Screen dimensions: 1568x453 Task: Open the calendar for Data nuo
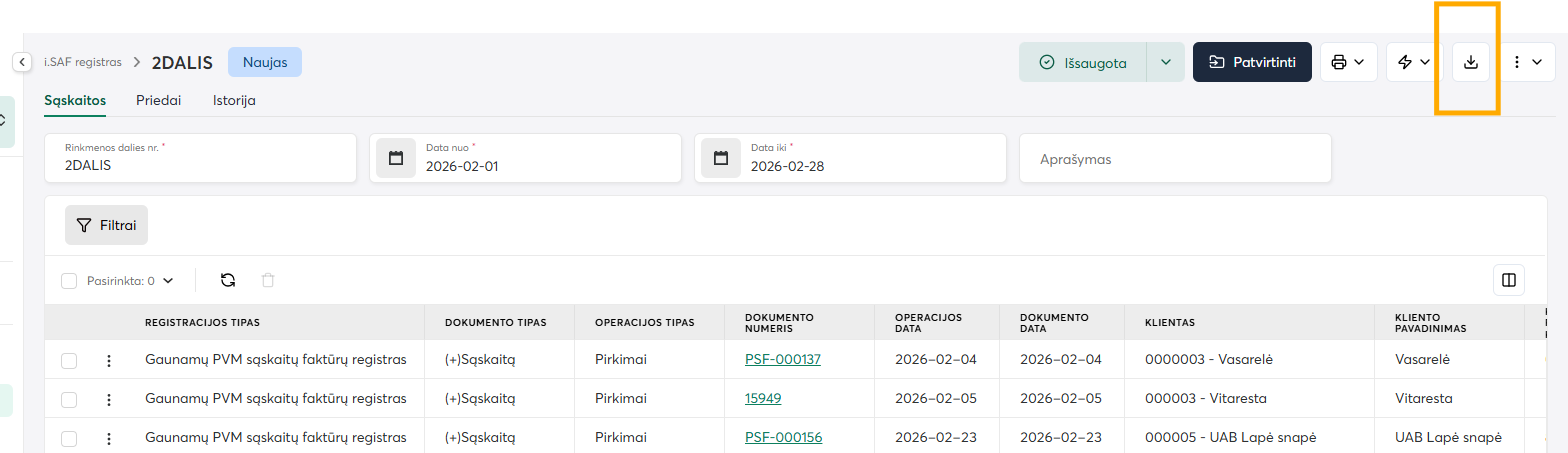396,158
